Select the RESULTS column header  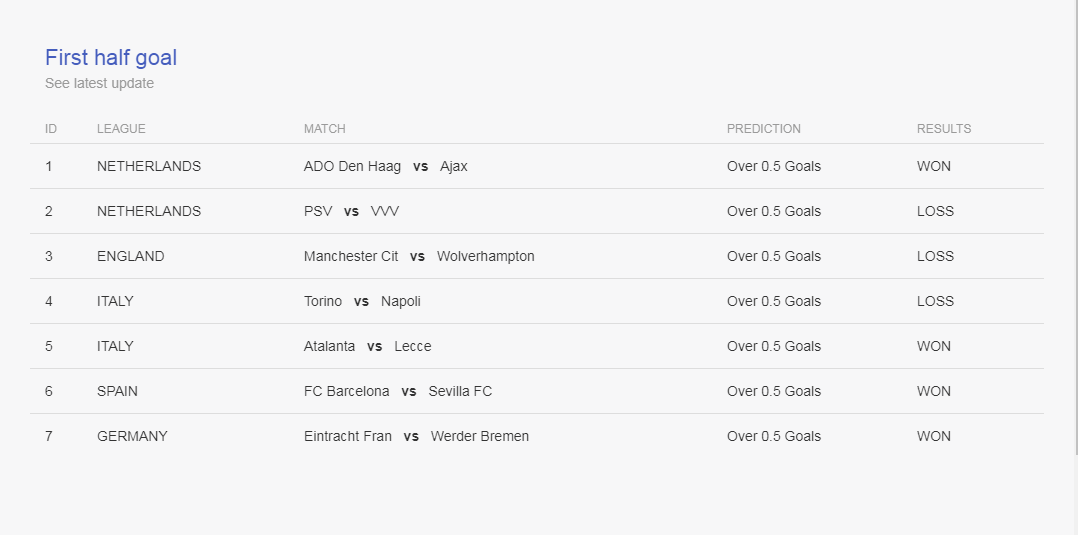click(944, 129)
